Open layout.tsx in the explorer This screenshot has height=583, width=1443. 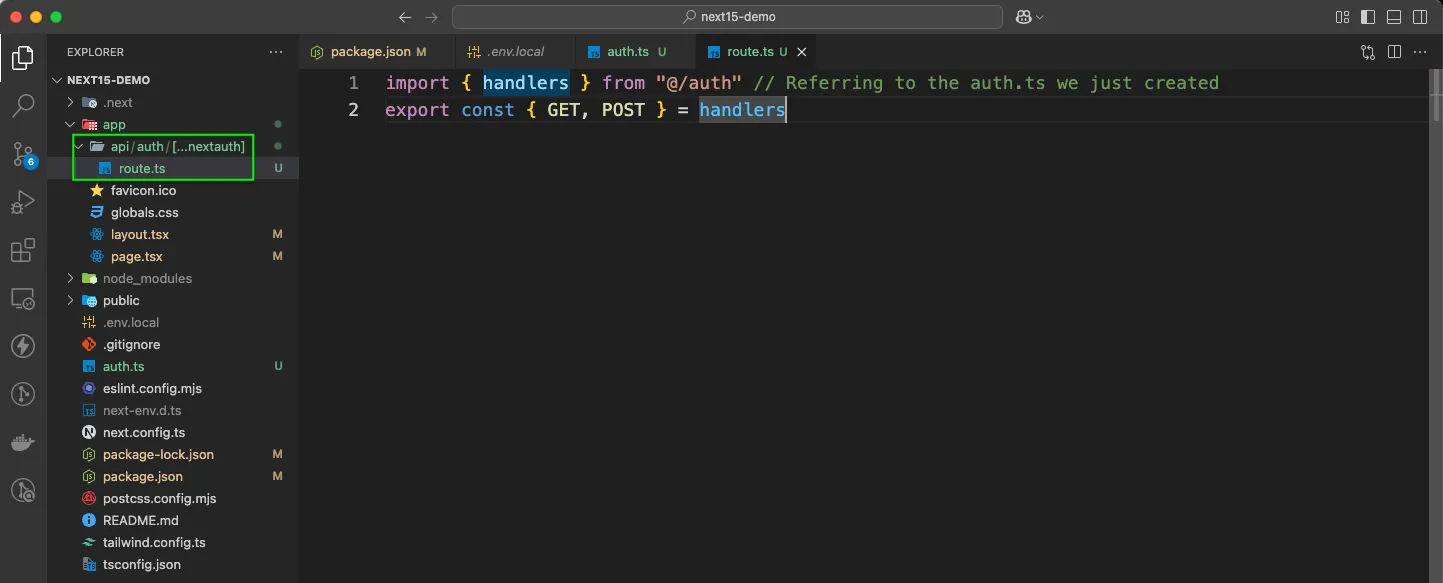(140, 234)
